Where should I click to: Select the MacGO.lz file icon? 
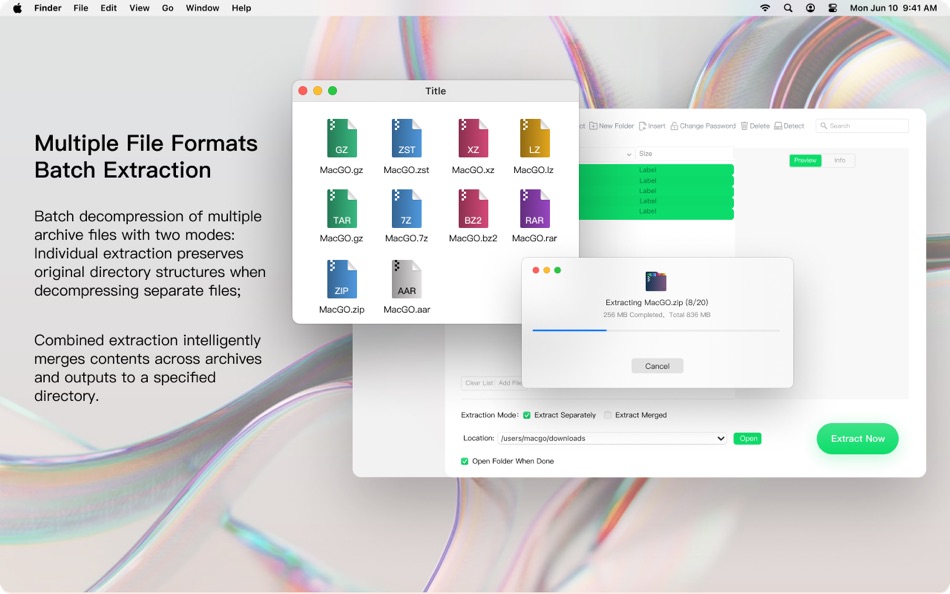click(534, 139)
